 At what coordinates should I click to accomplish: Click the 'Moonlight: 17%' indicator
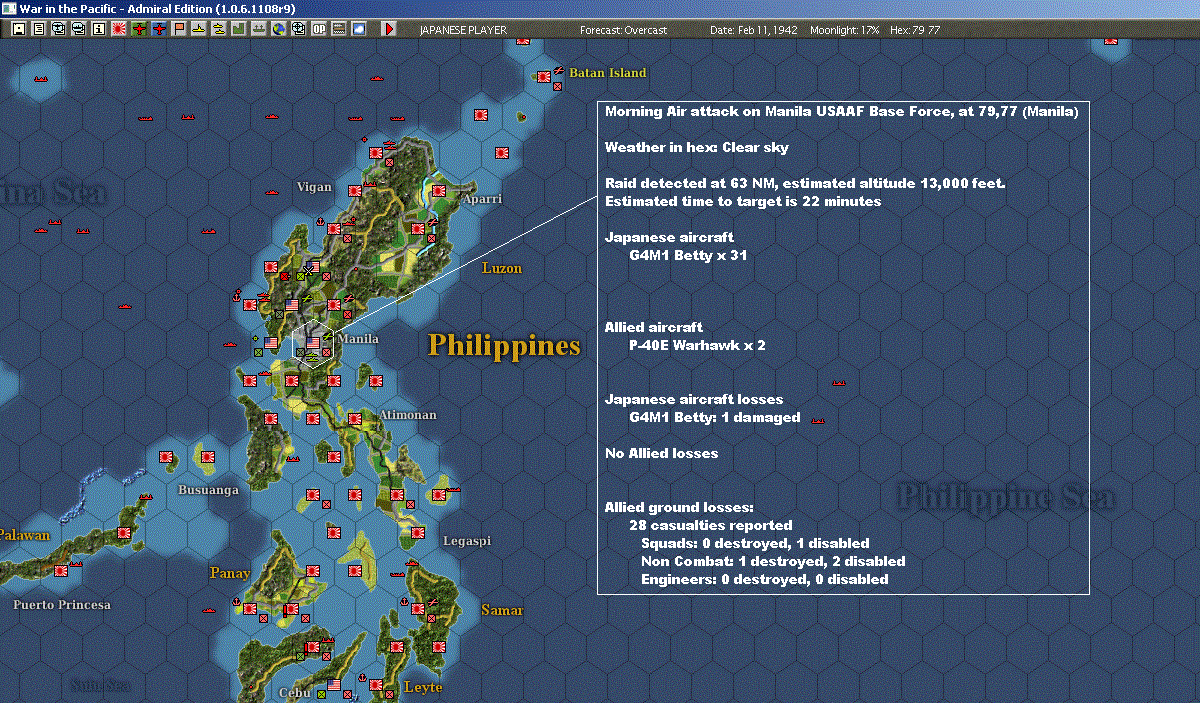(845, 30)
